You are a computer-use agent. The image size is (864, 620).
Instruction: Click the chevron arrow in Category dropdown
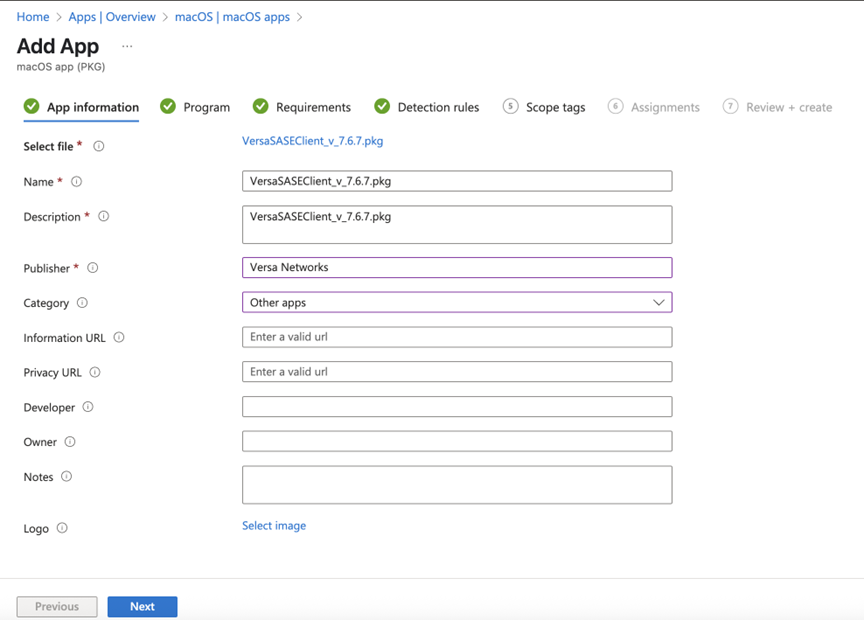pos(658,303)
